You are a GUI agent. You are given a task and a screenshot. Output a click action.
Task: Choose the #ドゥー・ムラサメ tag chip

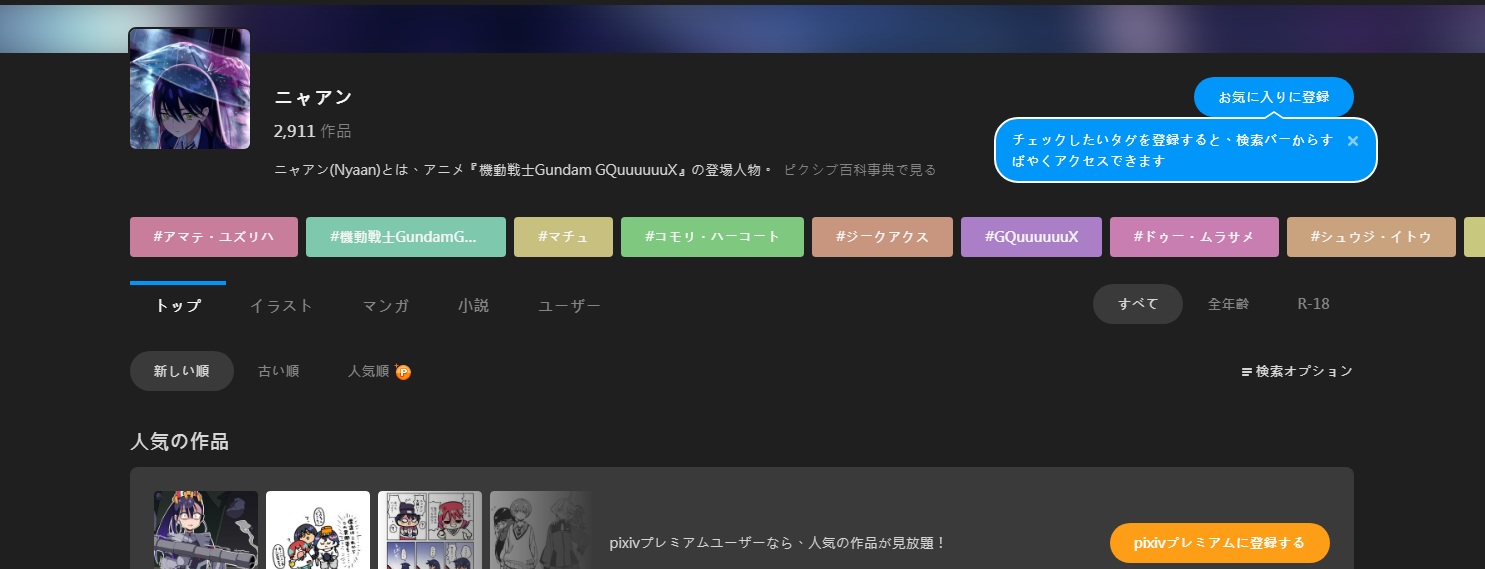pos(1194,237)
